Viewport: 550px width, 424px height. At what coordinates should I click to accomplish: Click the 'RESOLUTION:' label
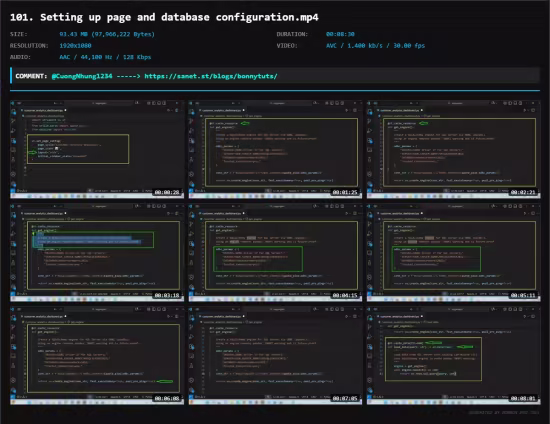(29, 46)
